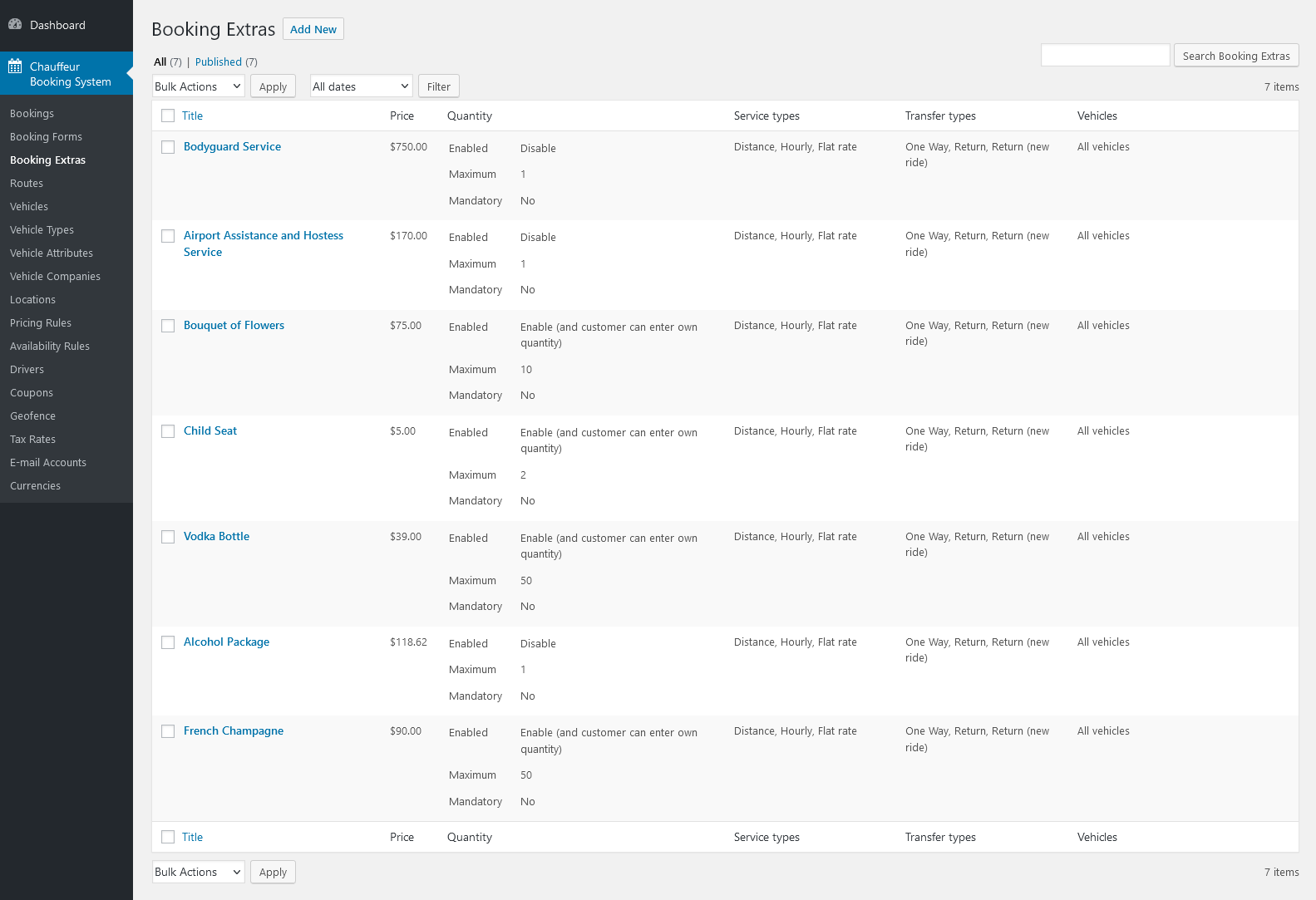This screenshot has height=900, width=1316.
Task: Expand the All dates dropdown
Action: point(361,86)
